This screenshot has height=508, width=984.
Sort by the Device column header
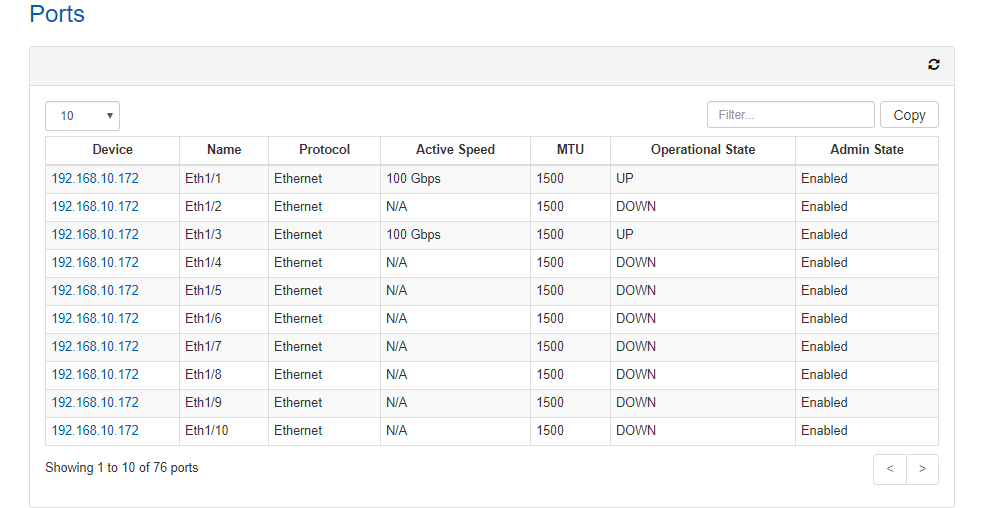pyautogui.click(x=112, y=150)
